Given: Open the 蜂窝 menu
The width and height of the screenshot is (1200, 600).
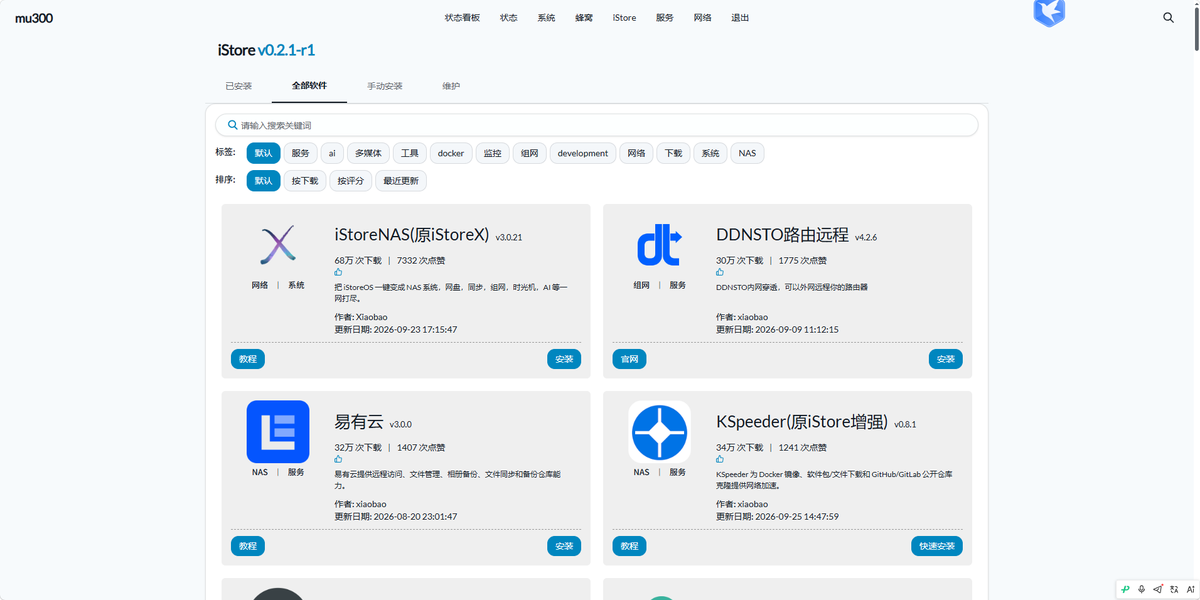Looking at the screenshot, I should [584, 18].
